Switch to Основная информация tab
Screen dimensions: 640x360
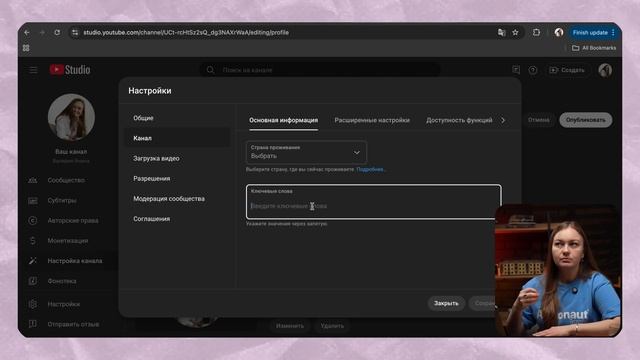[x=283, y=120]
